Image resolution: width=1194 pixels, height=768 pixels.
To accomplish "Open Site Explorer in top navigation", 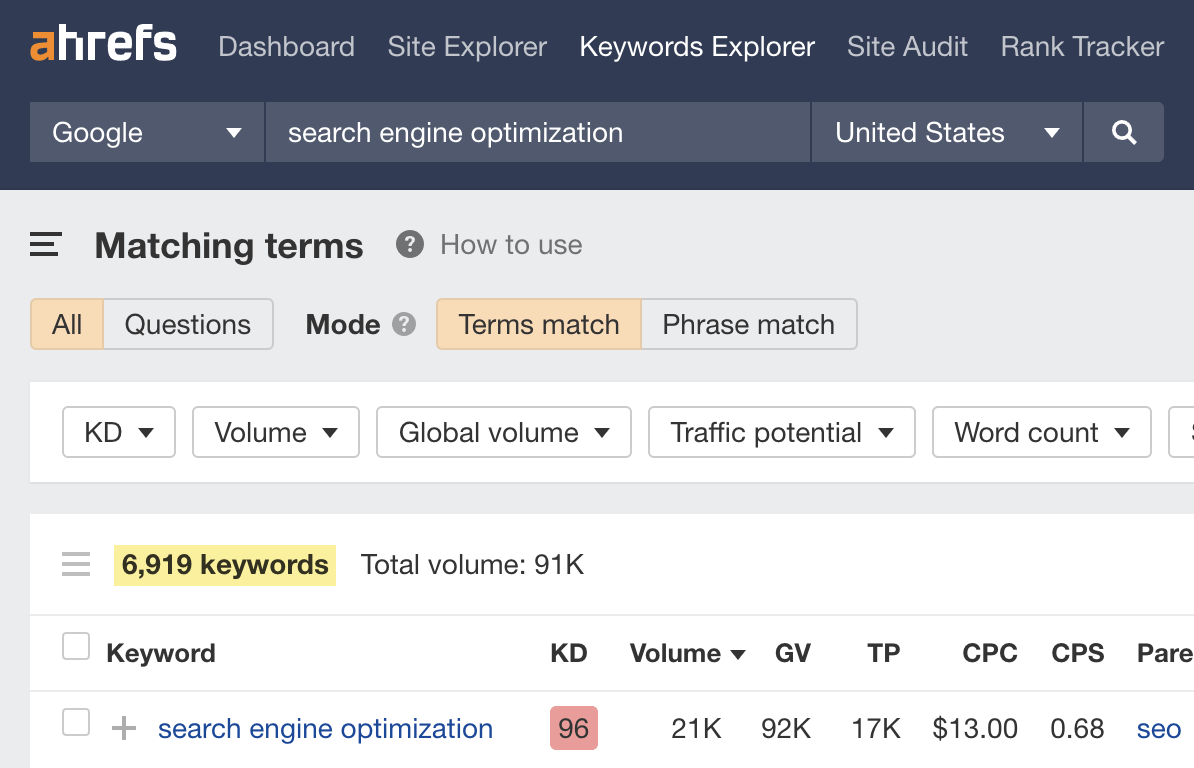I will [x=467, y=47].
